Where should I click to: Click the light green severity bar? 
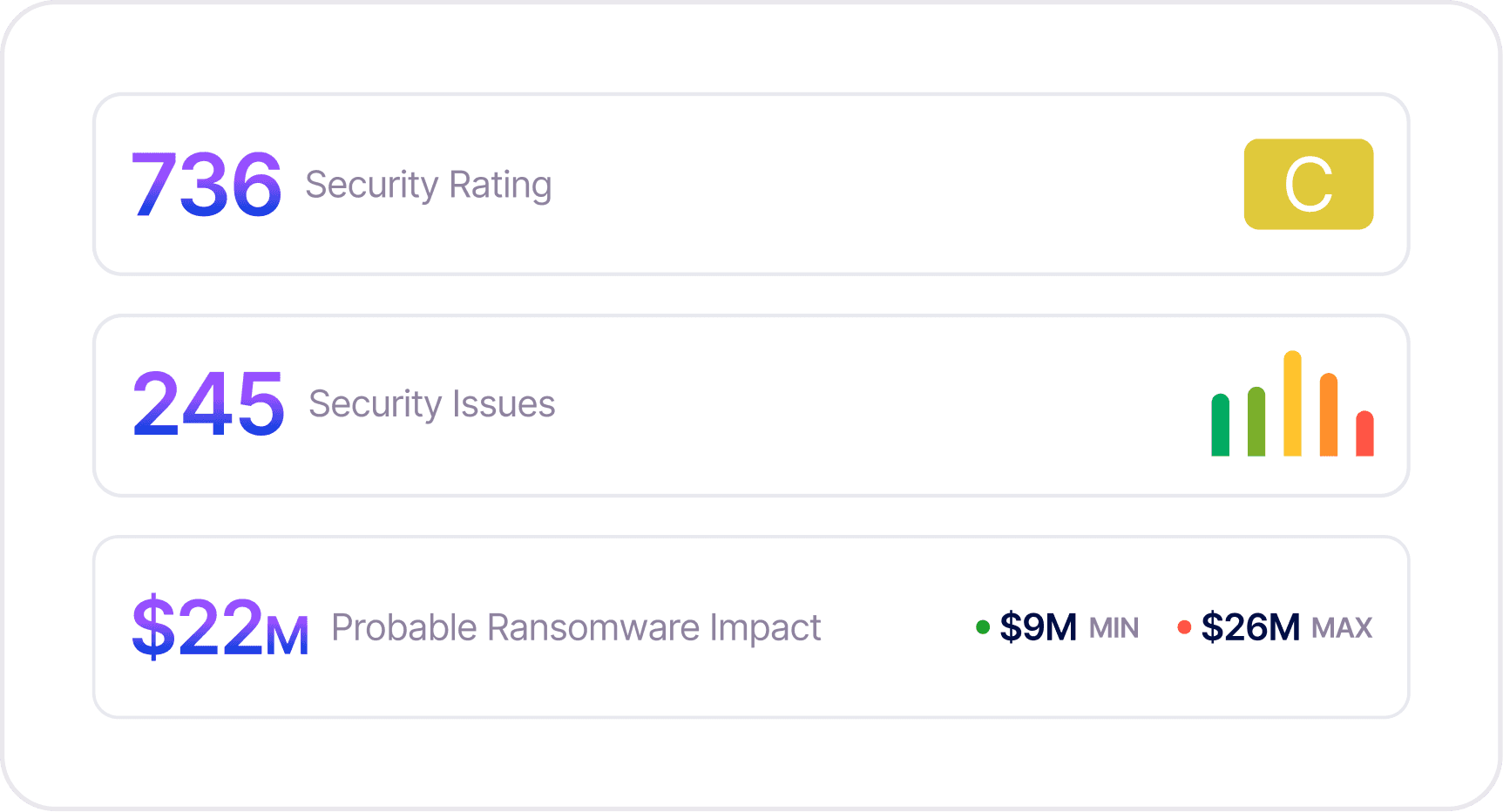pyautogui.click(x=1256, y=421)
